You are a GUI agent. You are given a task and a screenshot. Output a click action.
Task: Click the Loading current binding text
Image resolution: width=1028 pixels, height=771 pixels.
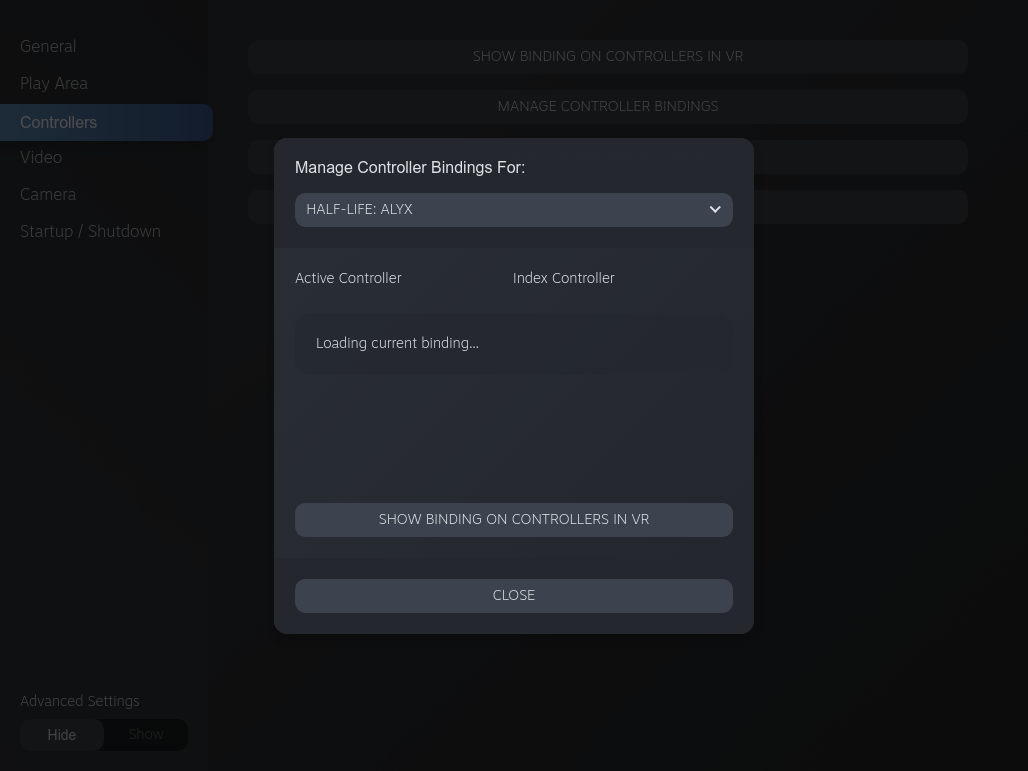pos(397,344)
